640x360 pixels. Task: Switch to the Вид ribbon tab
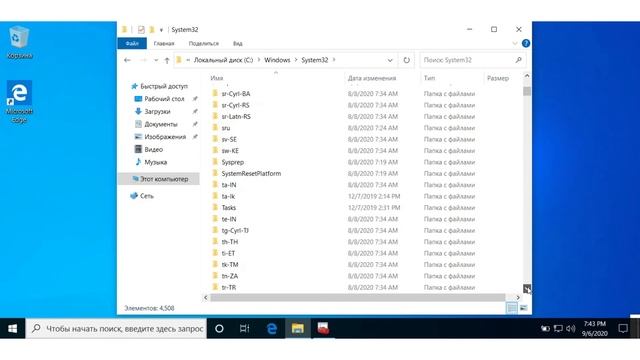(238, 43)
